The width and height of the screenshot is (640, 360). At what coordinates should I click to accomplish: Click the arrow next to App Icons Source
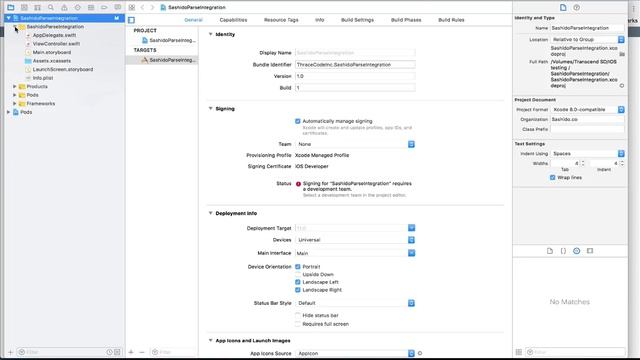(420, 353)
